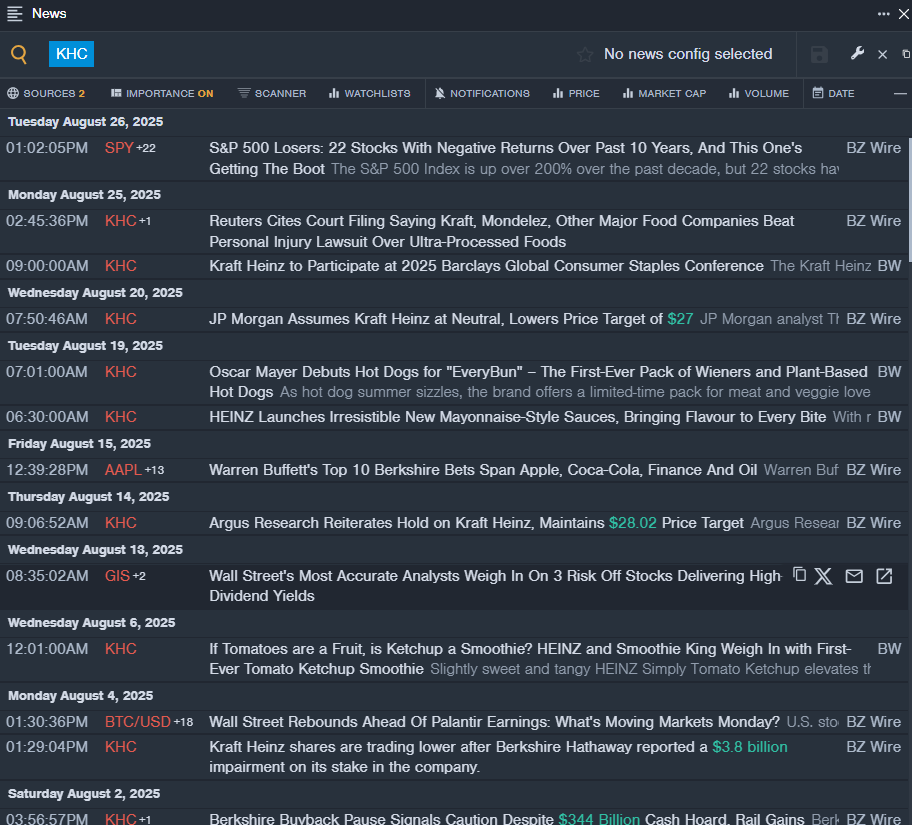The height and width of the screenshot is (825, 912).
Task: Click the Wednesday August 20, 2025 date header
Action: [x=95, y=293]
